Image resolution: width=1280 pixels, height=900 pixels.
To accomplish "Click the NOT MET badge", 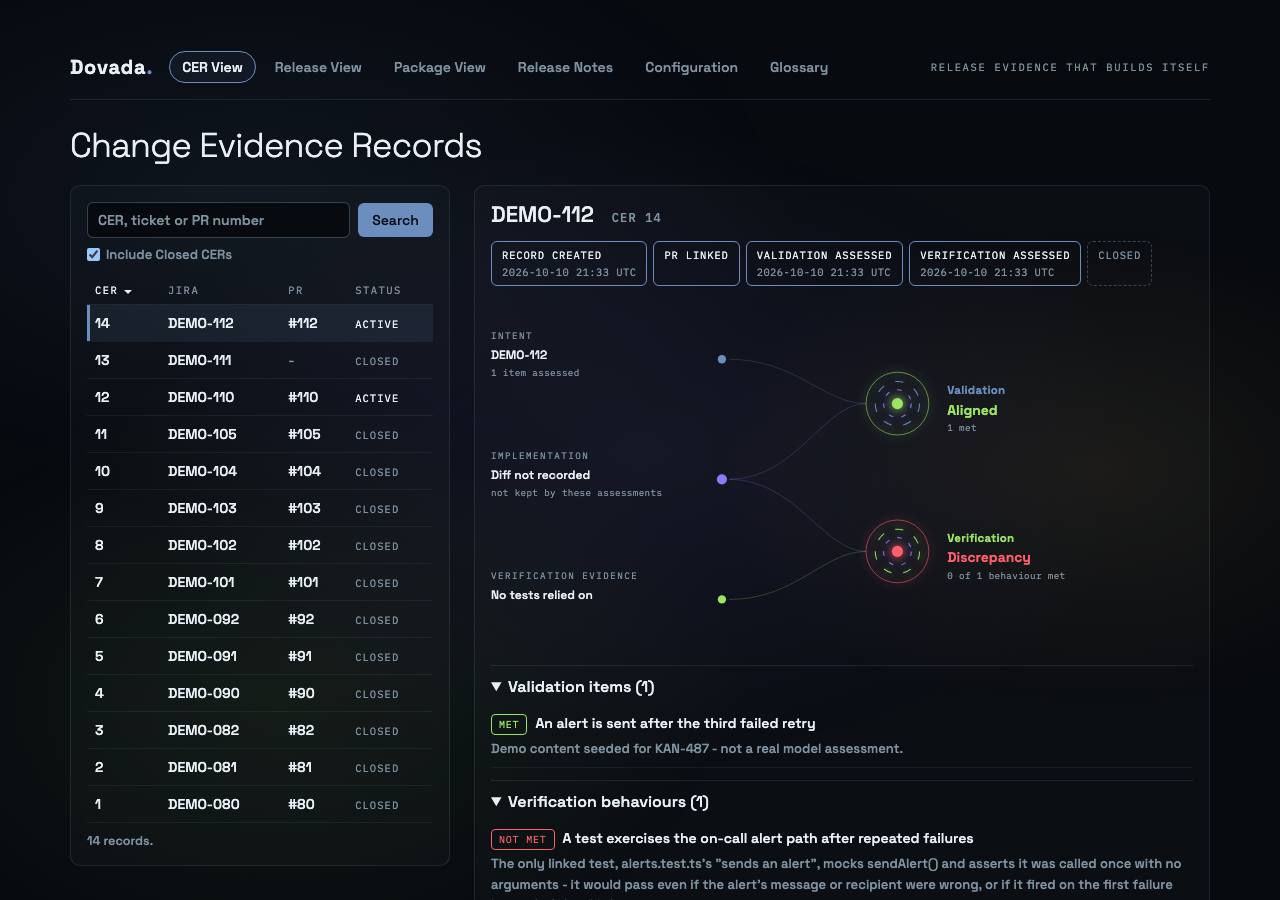I will 523,839.
